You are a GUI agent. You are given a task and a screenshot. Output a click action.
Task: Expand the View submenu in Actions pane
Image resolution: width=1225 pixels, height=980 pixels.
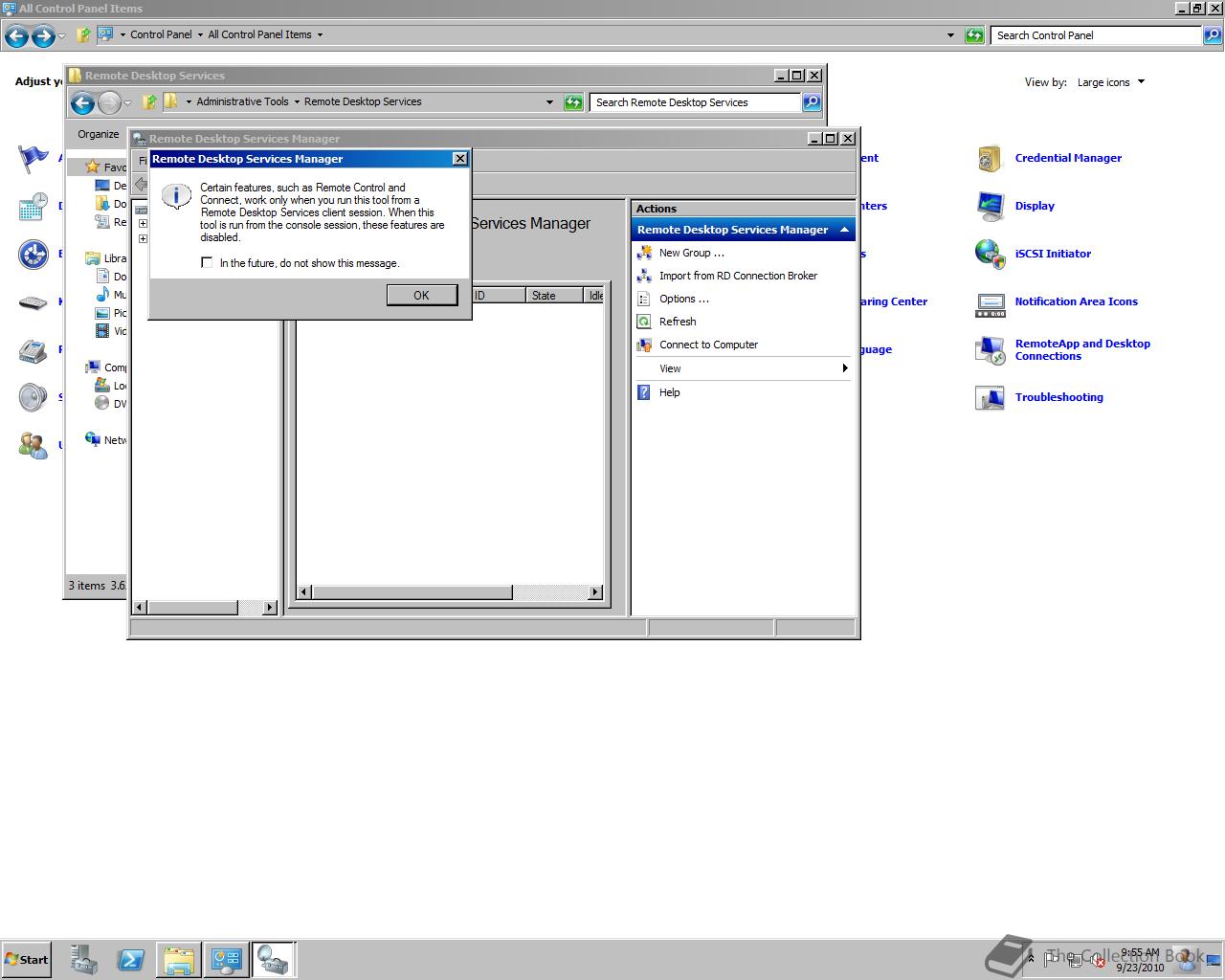coord(743,368)
